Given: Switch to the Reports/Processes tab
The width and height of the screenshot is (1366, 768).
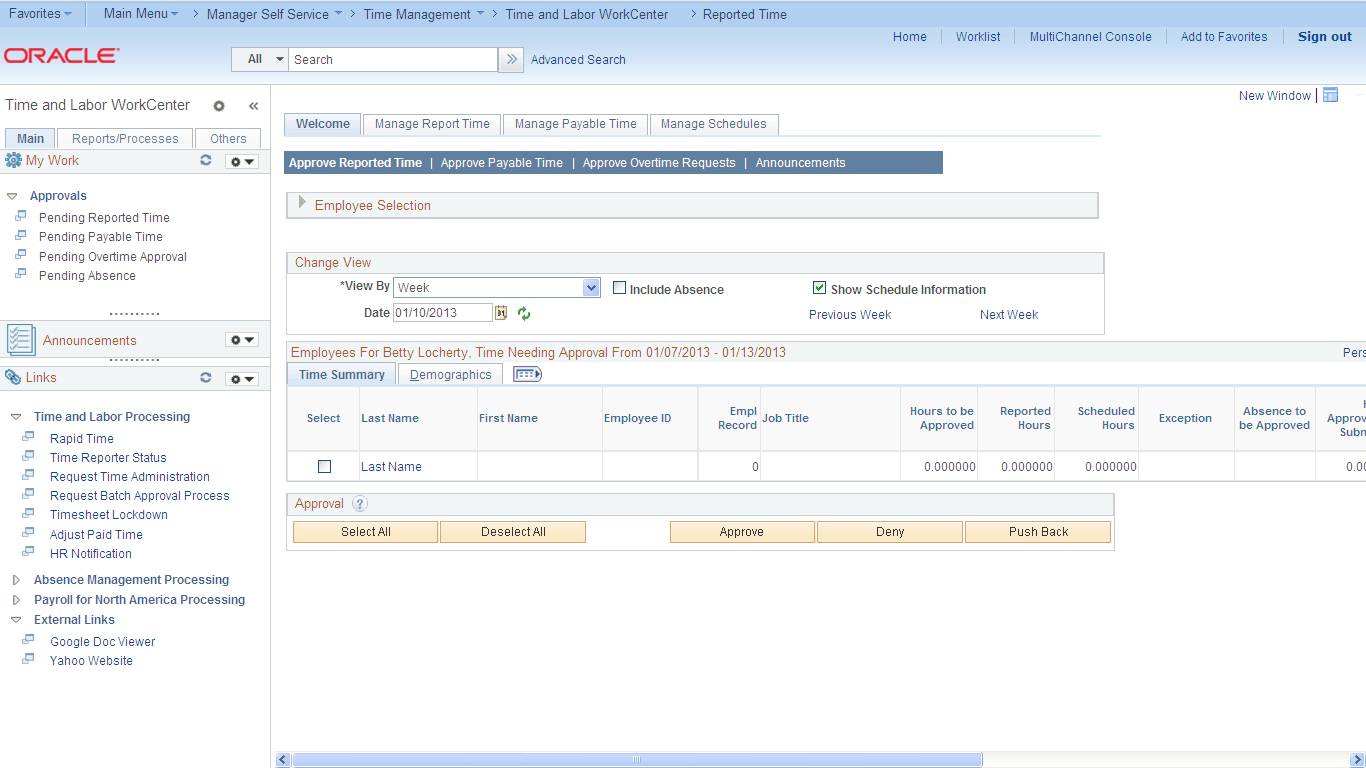Looking at the screenshot, I should (124, 137).
